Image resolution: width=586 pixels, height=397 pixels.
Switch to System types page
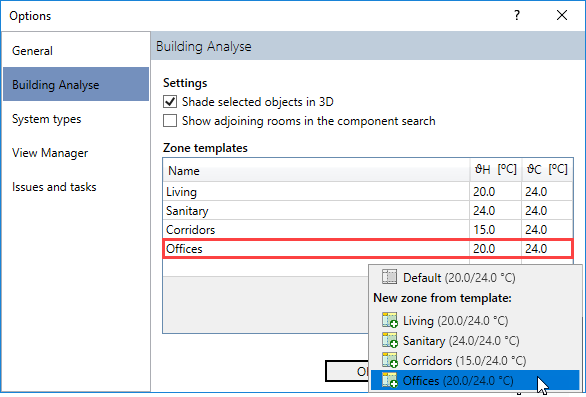pyautogui.click(x=76, y=119)
